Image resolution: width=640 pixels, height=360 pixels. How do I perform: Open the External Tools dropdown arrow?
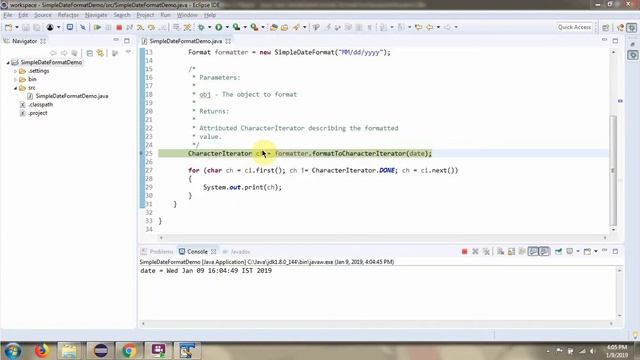coord(263,27)
